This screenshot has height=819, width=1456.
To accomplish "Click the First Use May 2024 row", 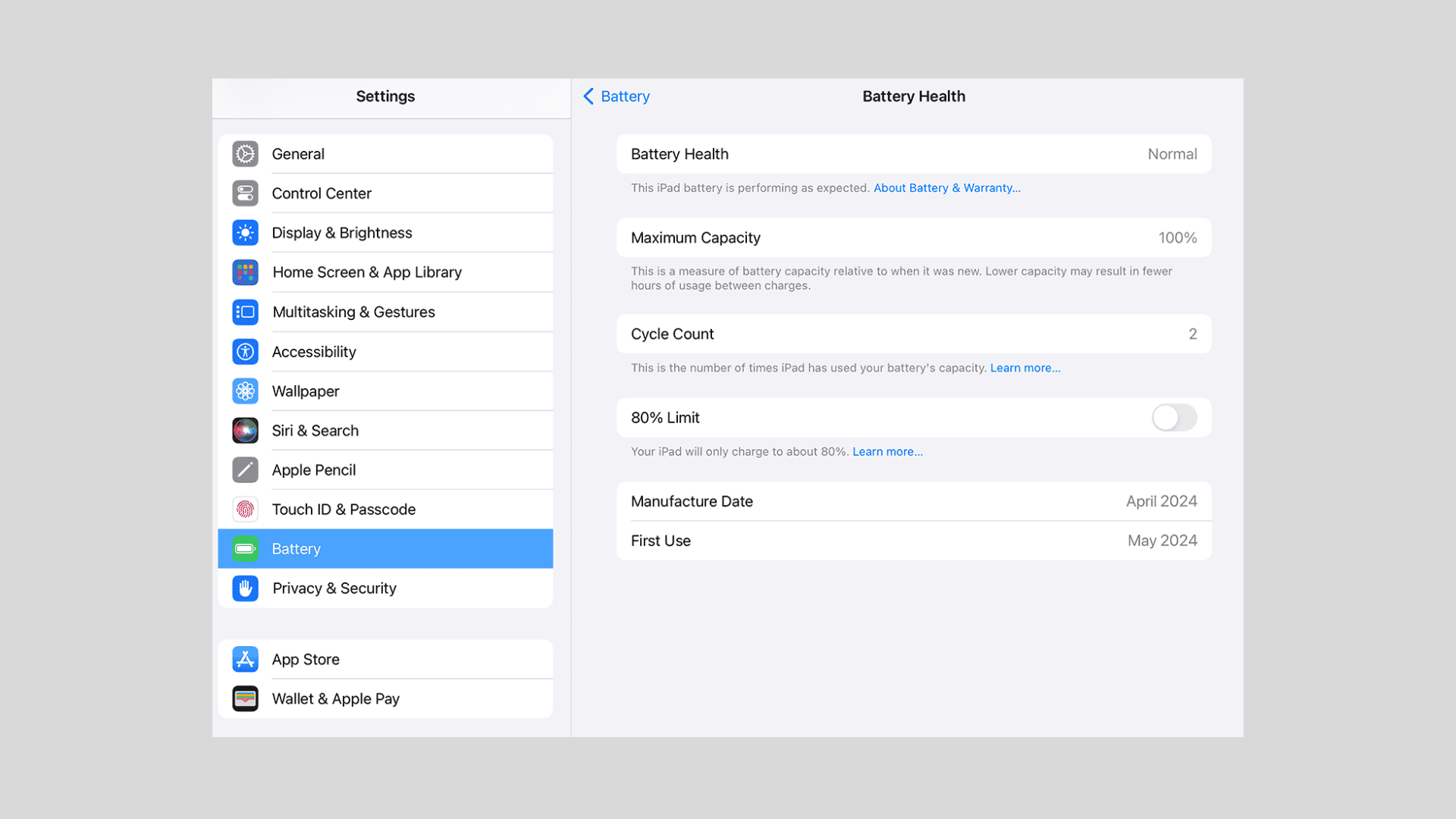I will [914, 541].
